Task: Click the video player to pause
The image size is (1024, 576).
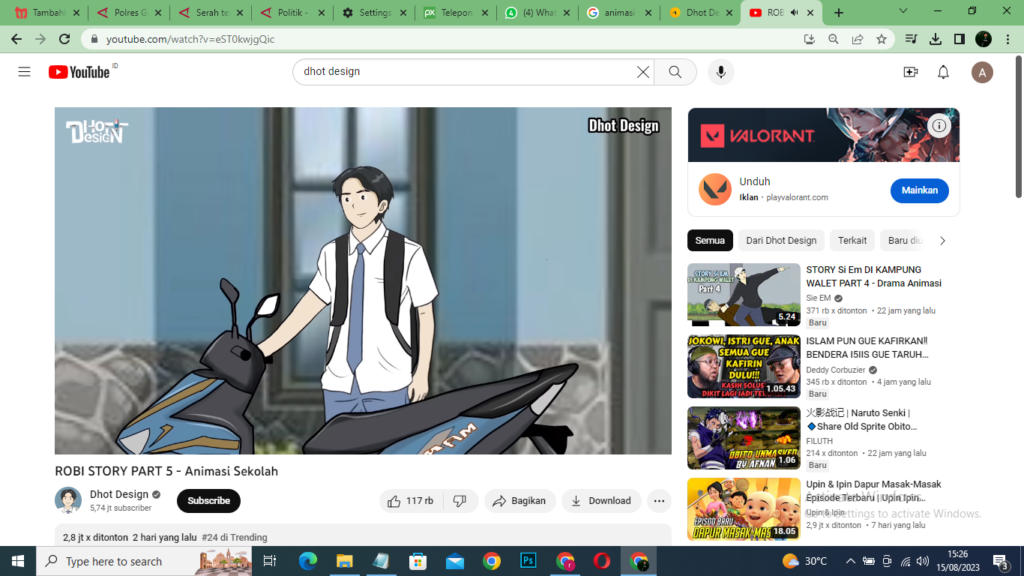Action: pyautogui.click(x=363, y=281)
